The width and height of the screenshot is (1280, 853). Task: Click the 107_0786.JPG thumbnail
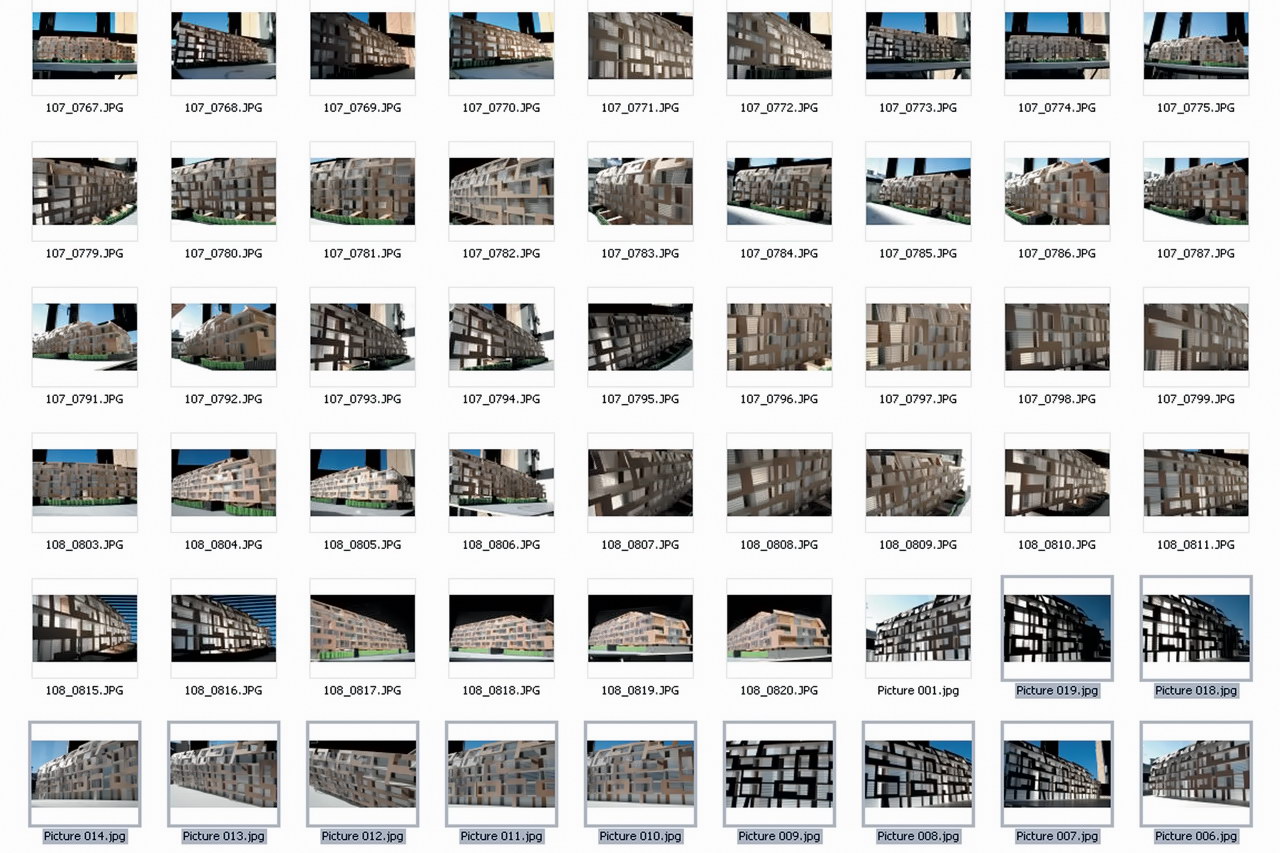tap(1057, 191)
